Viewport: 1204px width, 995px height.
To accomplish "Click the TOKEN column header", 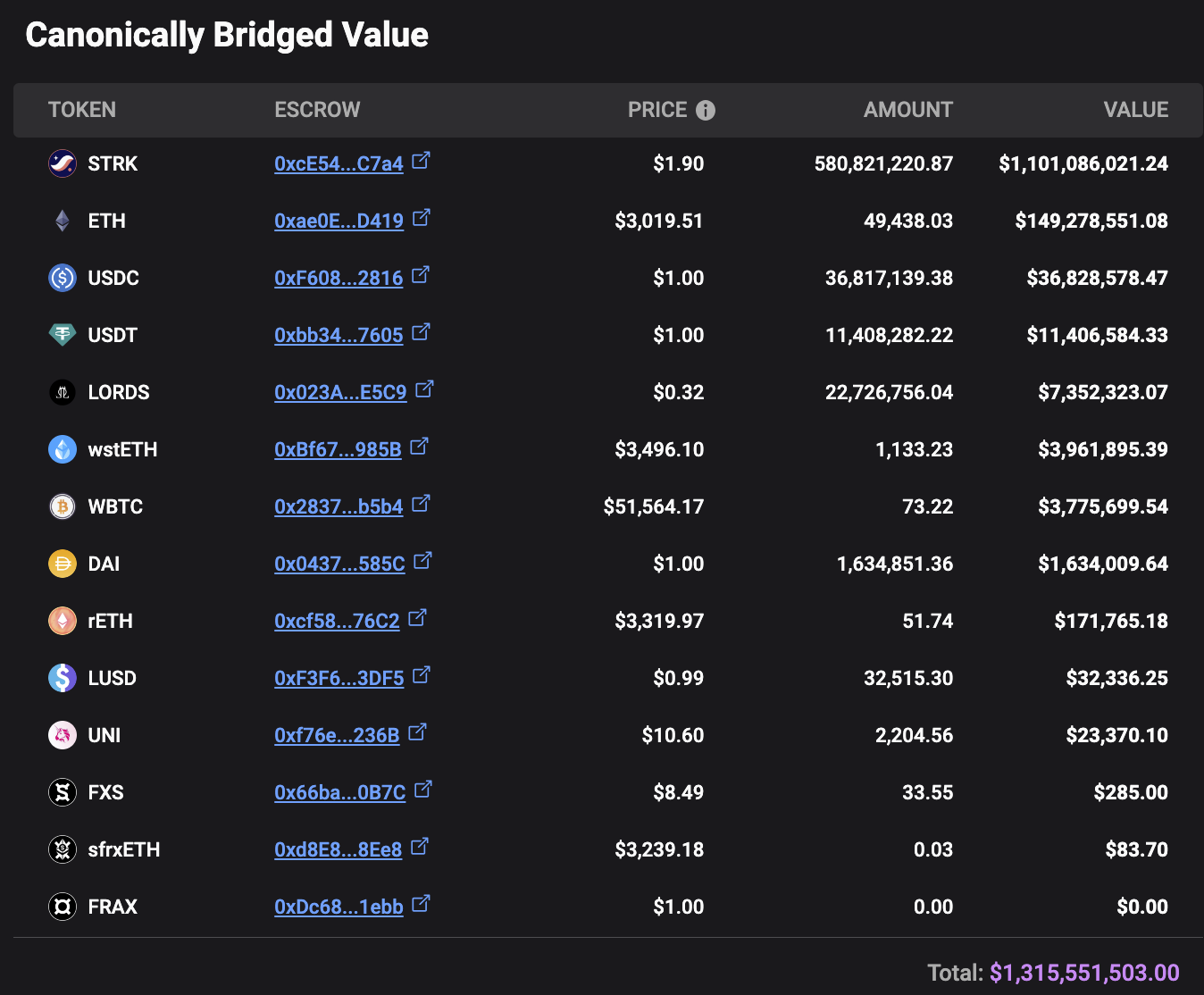I will pyautogui.click(x=82, y=110).
